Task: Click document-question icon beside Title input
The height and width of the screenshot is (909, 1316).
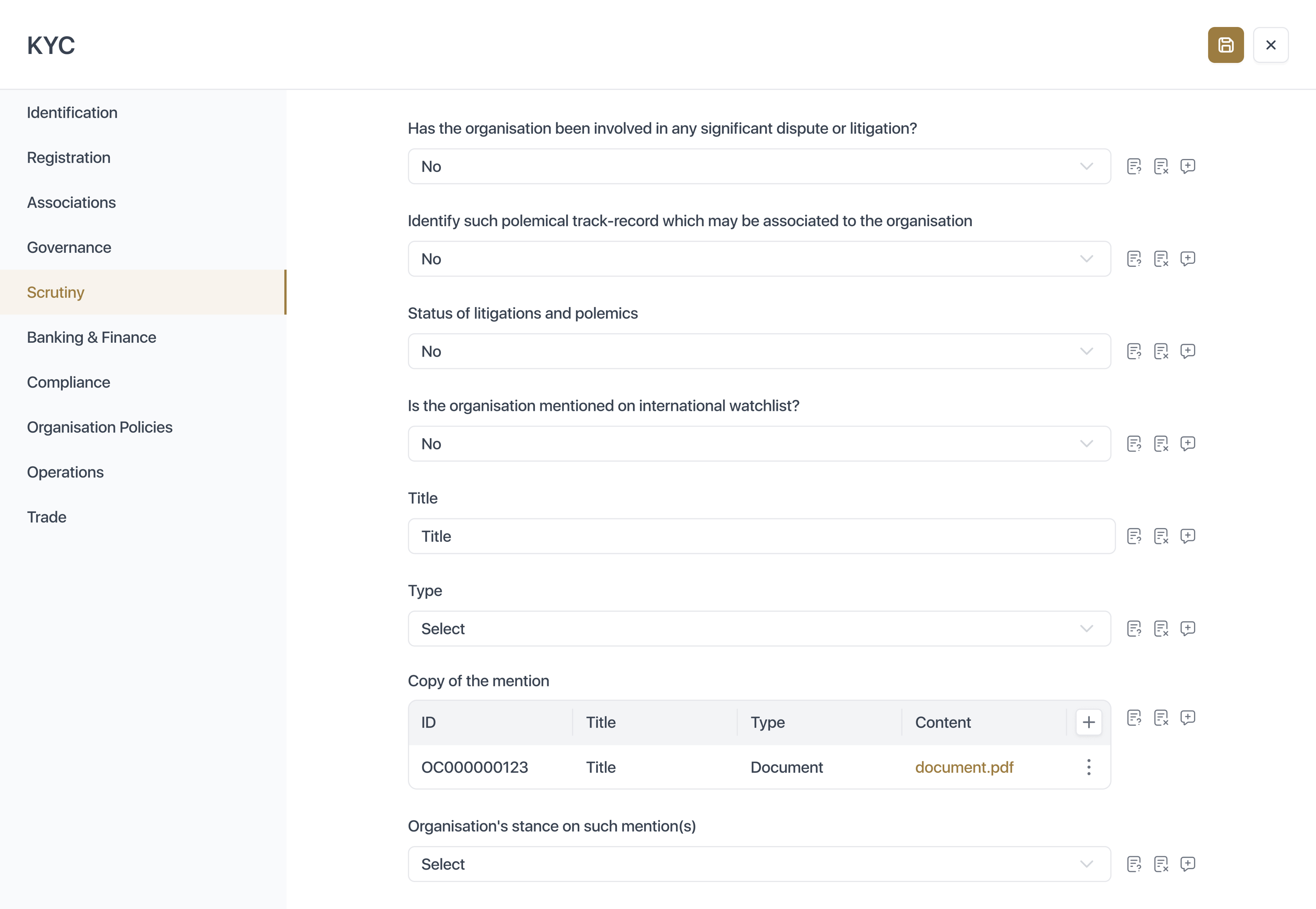Action: click(1134, 536)
